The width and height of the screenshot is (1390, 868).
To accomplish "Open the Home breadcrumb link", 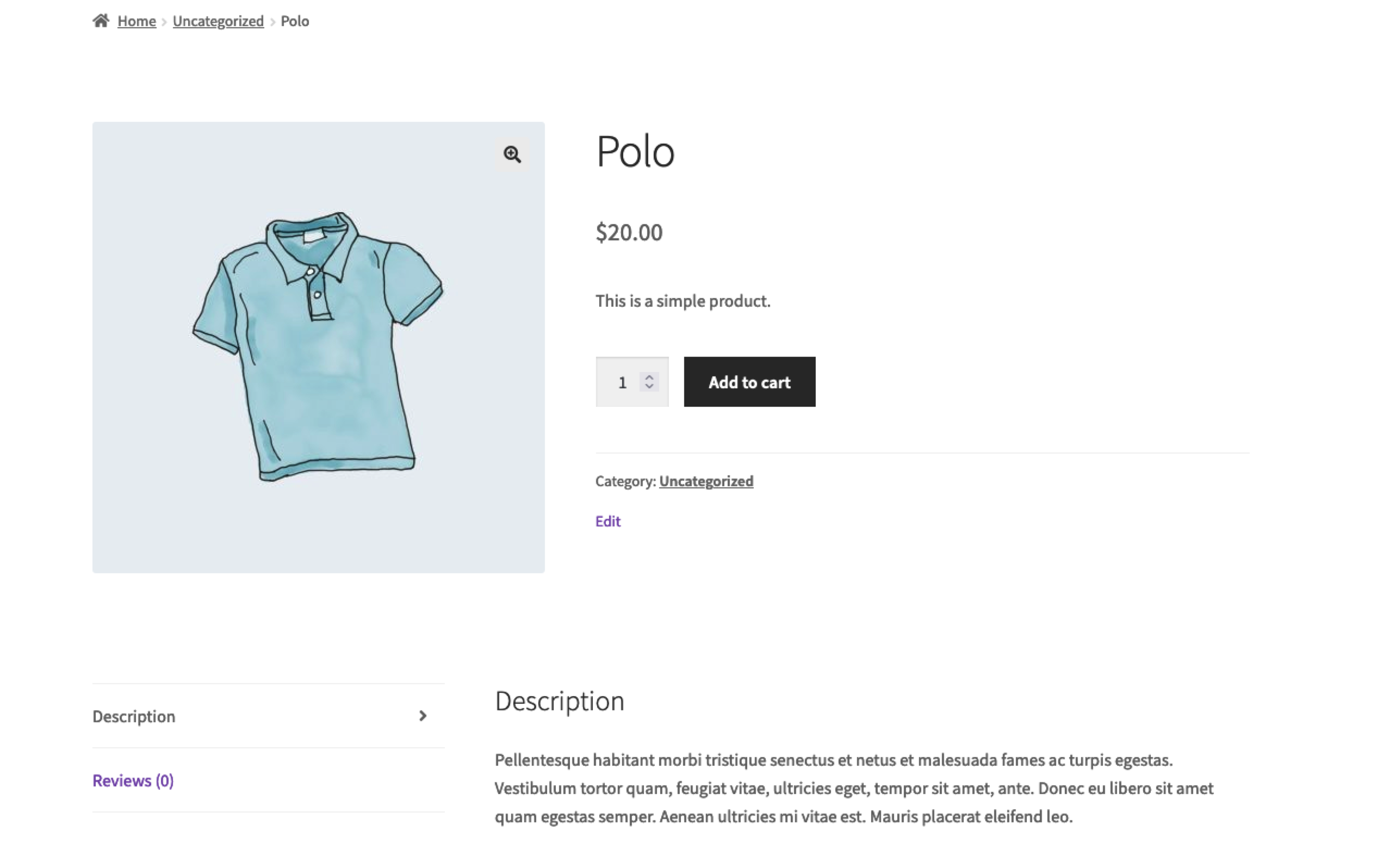I will (x=136, y=21).
